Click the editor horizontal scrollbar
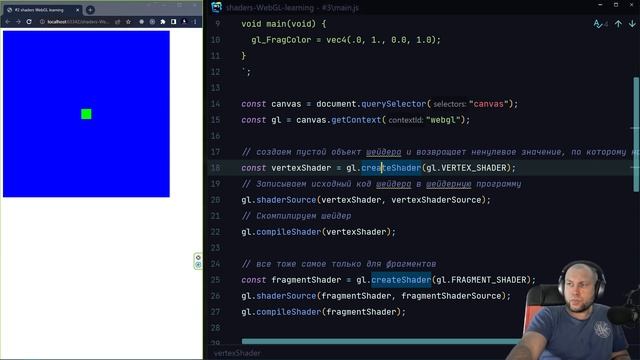The width and height of the screenshot is (640, 360). point(382,341)
